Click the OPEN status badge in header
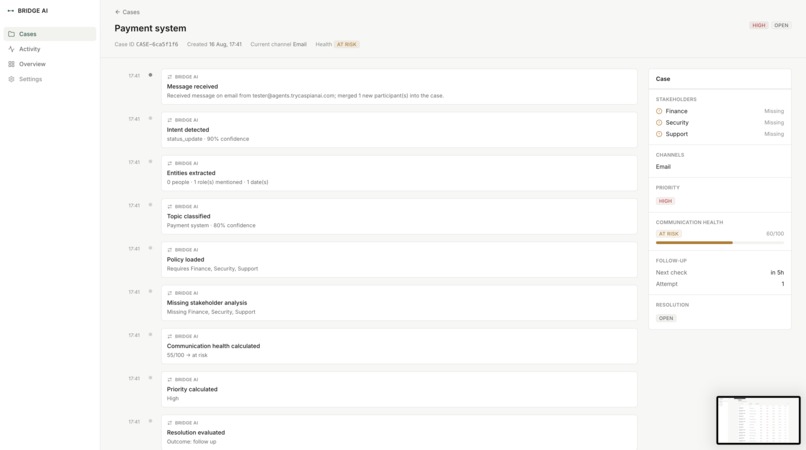The image size is (806, 450). tap(781, 25)
